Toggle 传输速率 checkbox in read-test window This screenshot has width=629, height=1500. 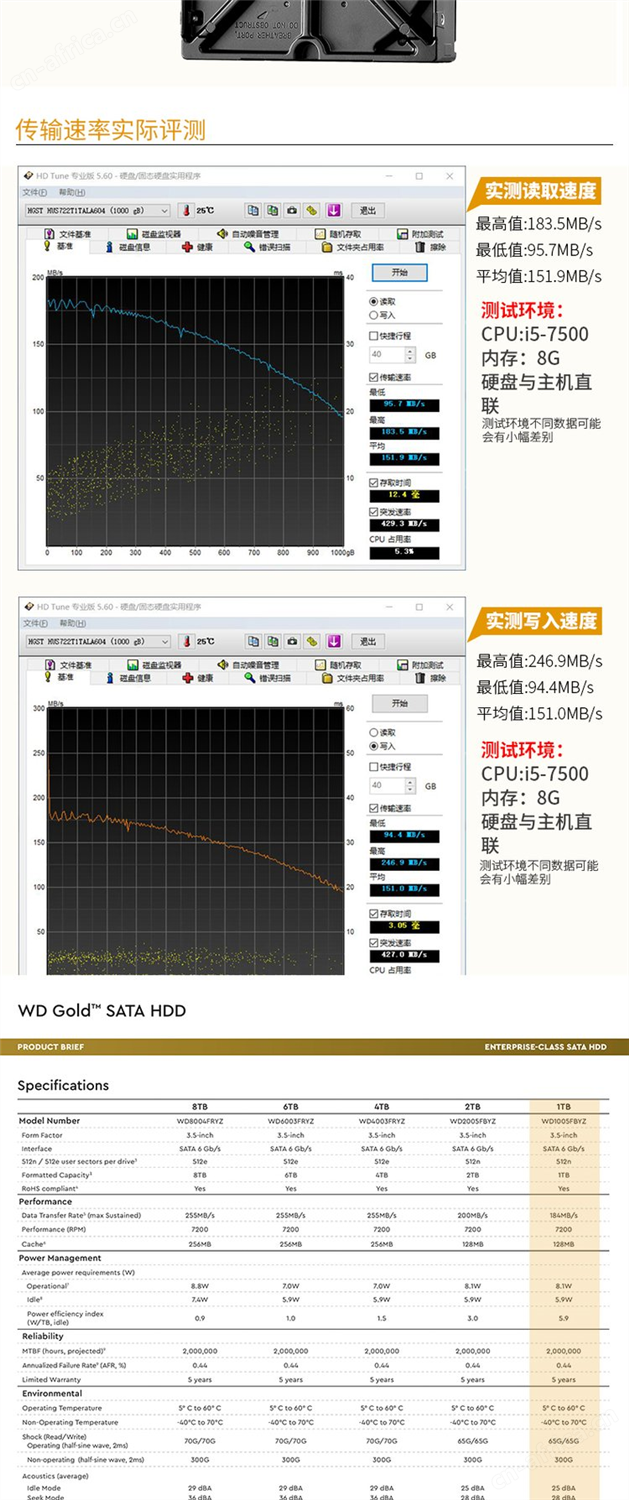(x=374, y=377)
